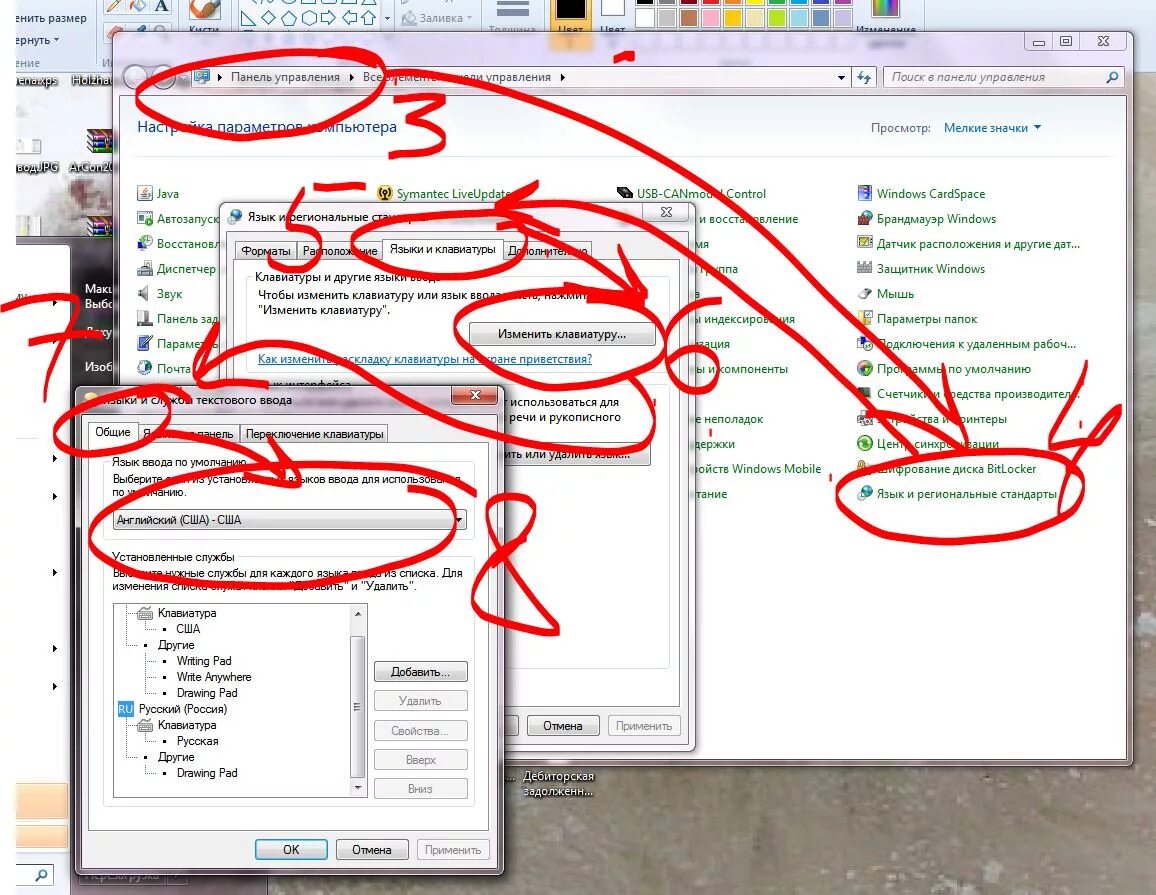Click the refresh button beside address bar
Image resolution: width=1156 pixels, height=895 pixels.
pyautogui.click(x=864, y=77)
